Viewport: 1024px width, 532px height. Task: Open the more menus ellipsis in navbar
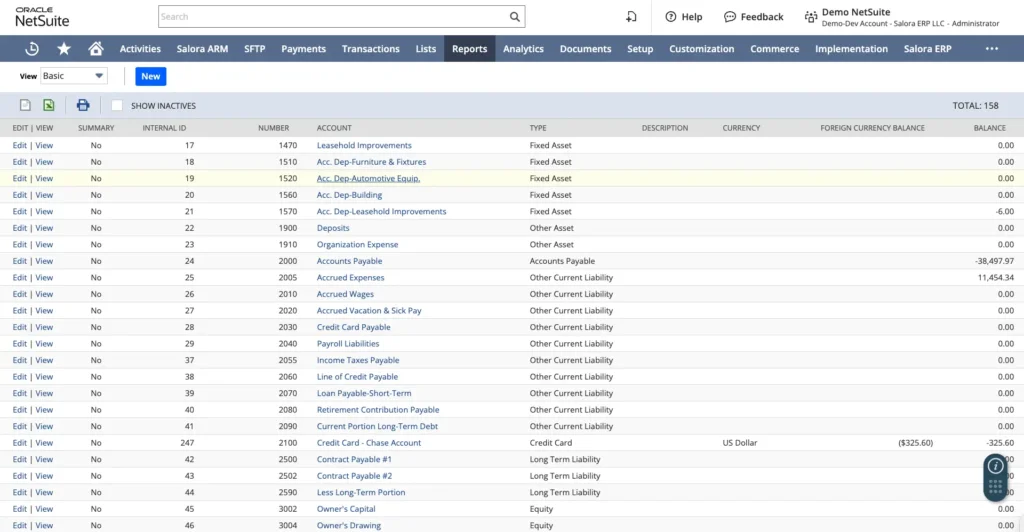coord(991,49)
